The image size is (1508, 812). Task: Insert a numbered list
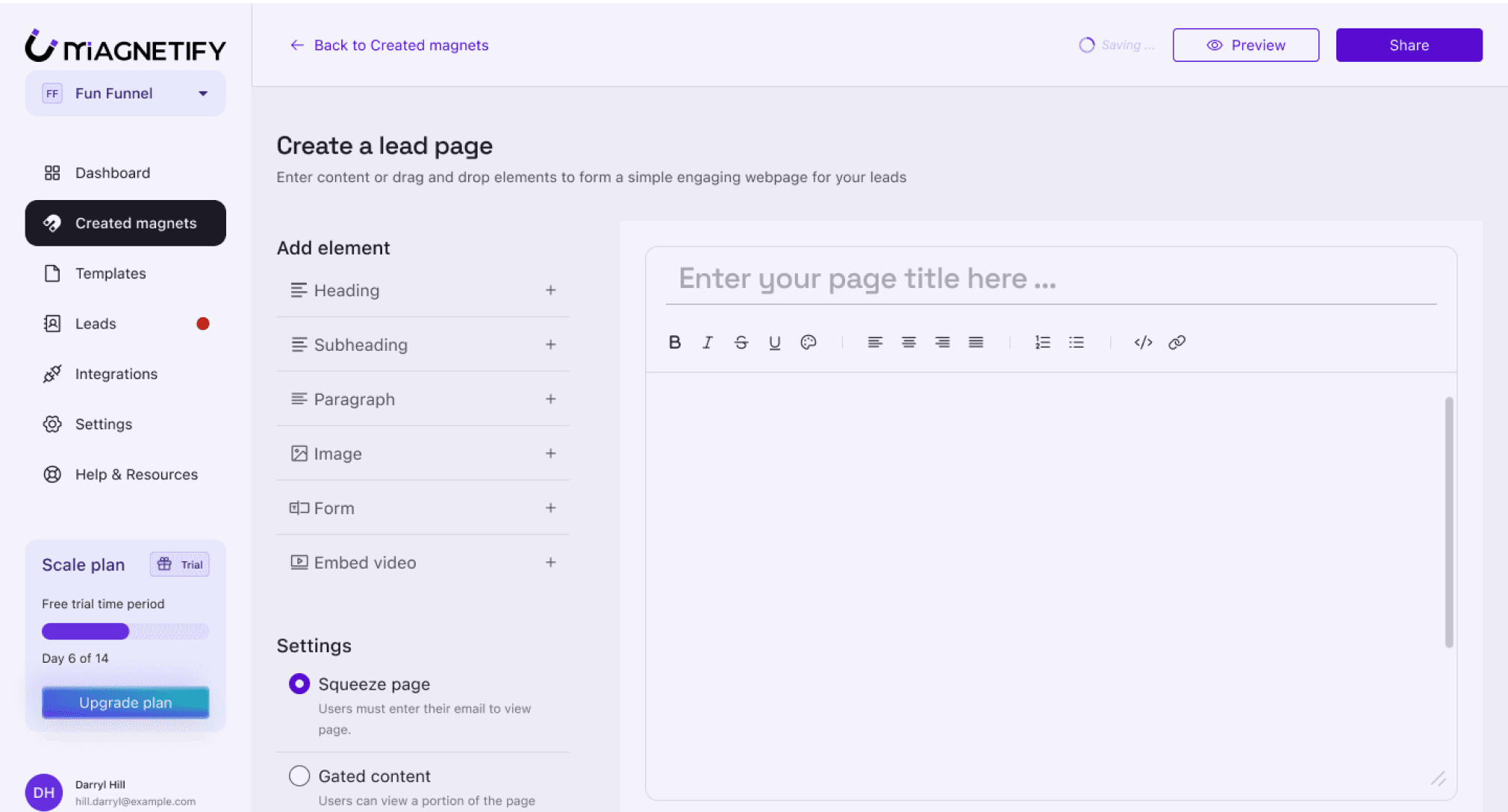click(x=1042, y=342)
